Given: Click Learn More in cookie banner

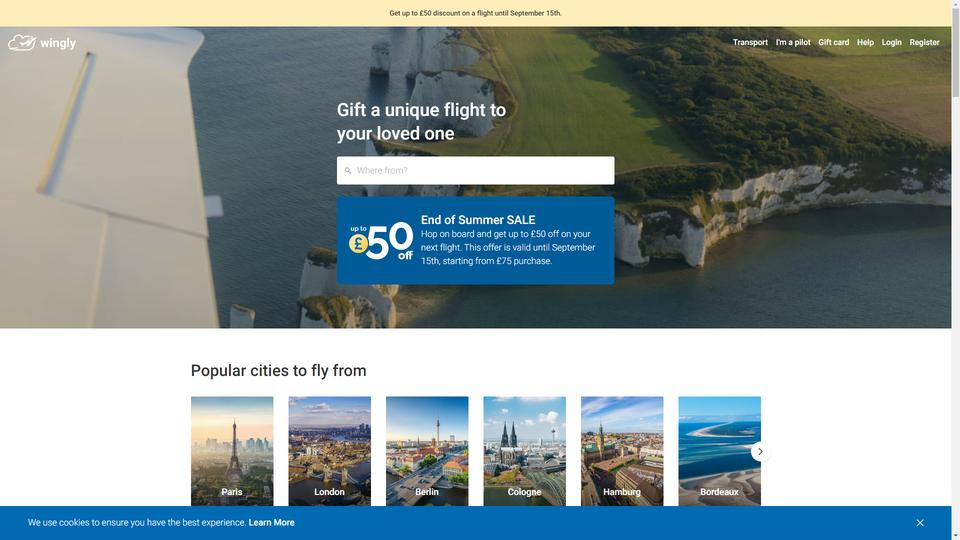Looking at the screenshot, I should [x=271, y=522].
